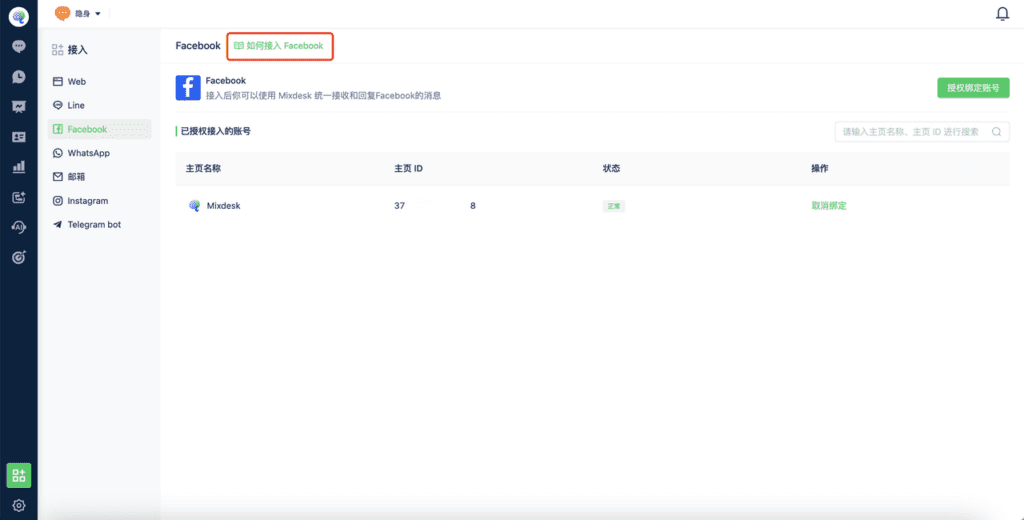1024x520 pixels.
Task: Select the Facebook channel menu item
Action: point(99,129)
